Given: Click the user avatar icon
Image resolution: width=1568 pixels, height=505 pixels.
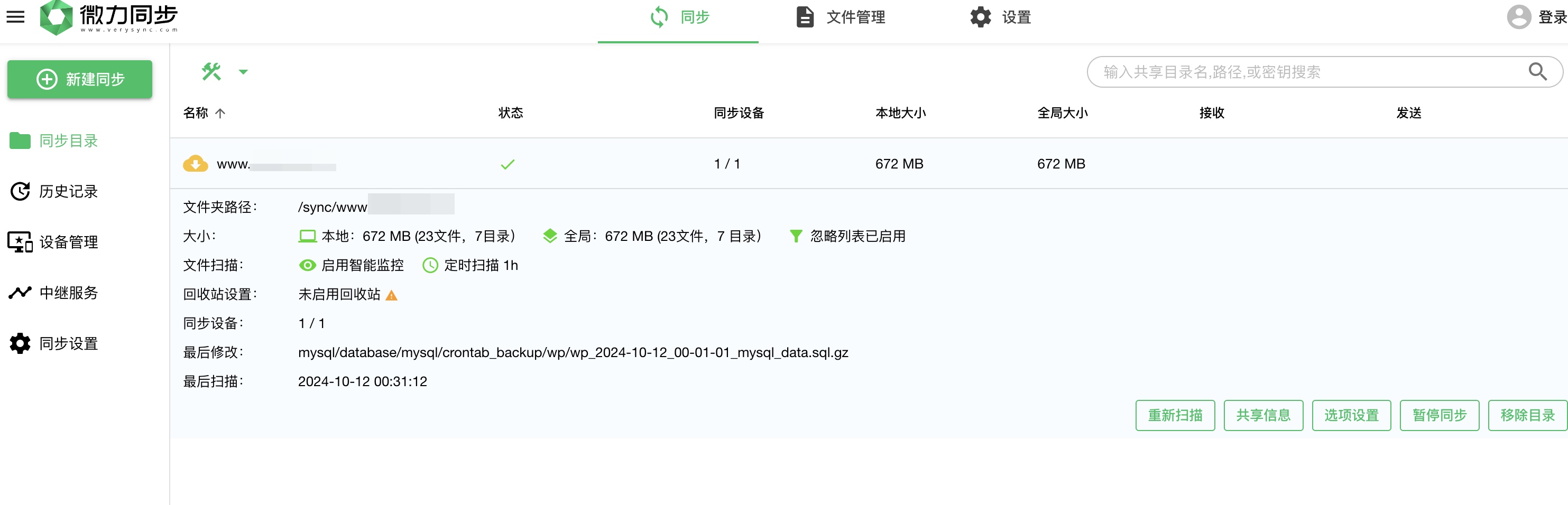Looking at the screenshot, I should pyautogui.click(x=1519, y=17).
